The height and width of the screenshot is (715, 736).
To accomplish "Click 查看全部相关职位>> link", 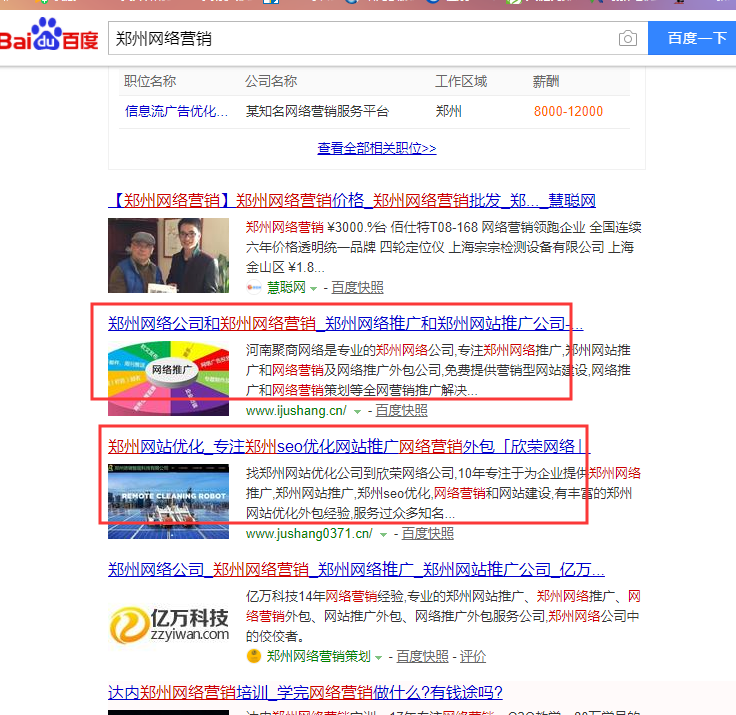I will pos(376,148).
